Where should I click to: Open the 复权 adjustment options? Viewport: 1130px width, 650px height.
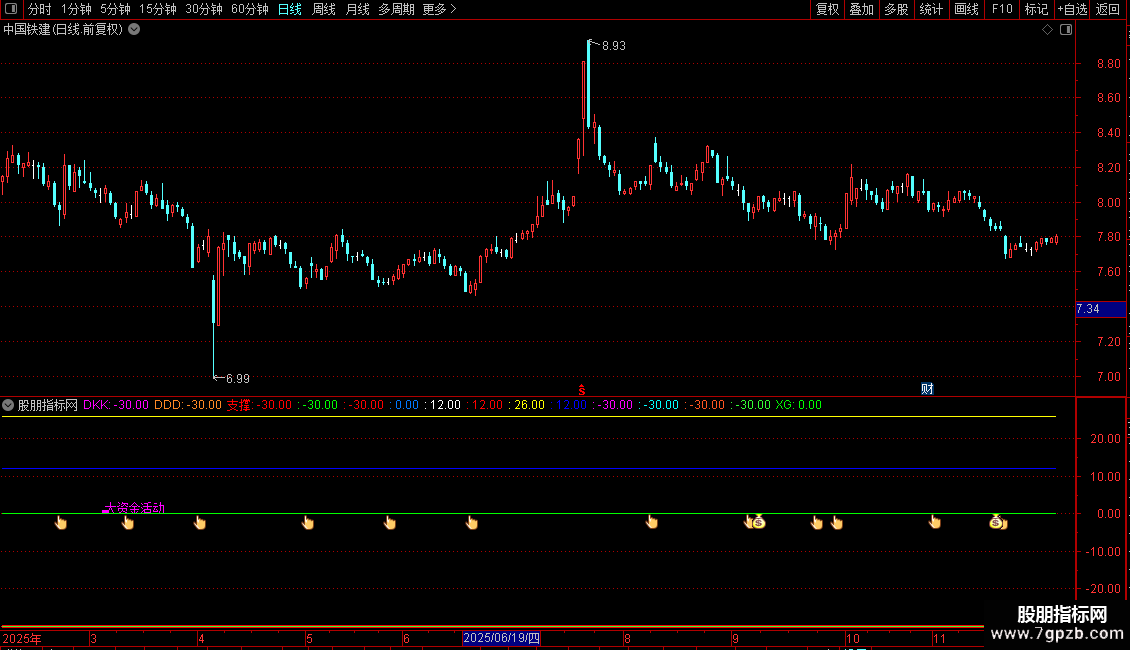pyautogui.click(x=827, y=9)
